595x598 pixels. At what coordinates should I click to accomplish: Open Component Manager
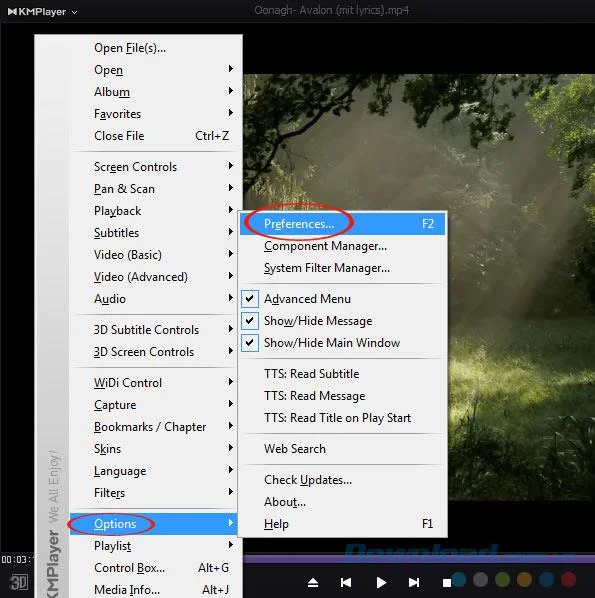[343, 246]
